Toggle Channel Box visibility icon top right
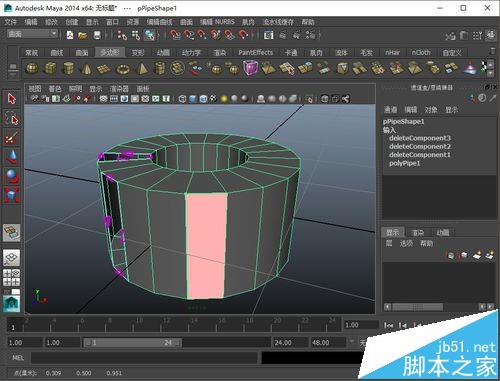This screenshot has height=381, width=500. (490, 35)
